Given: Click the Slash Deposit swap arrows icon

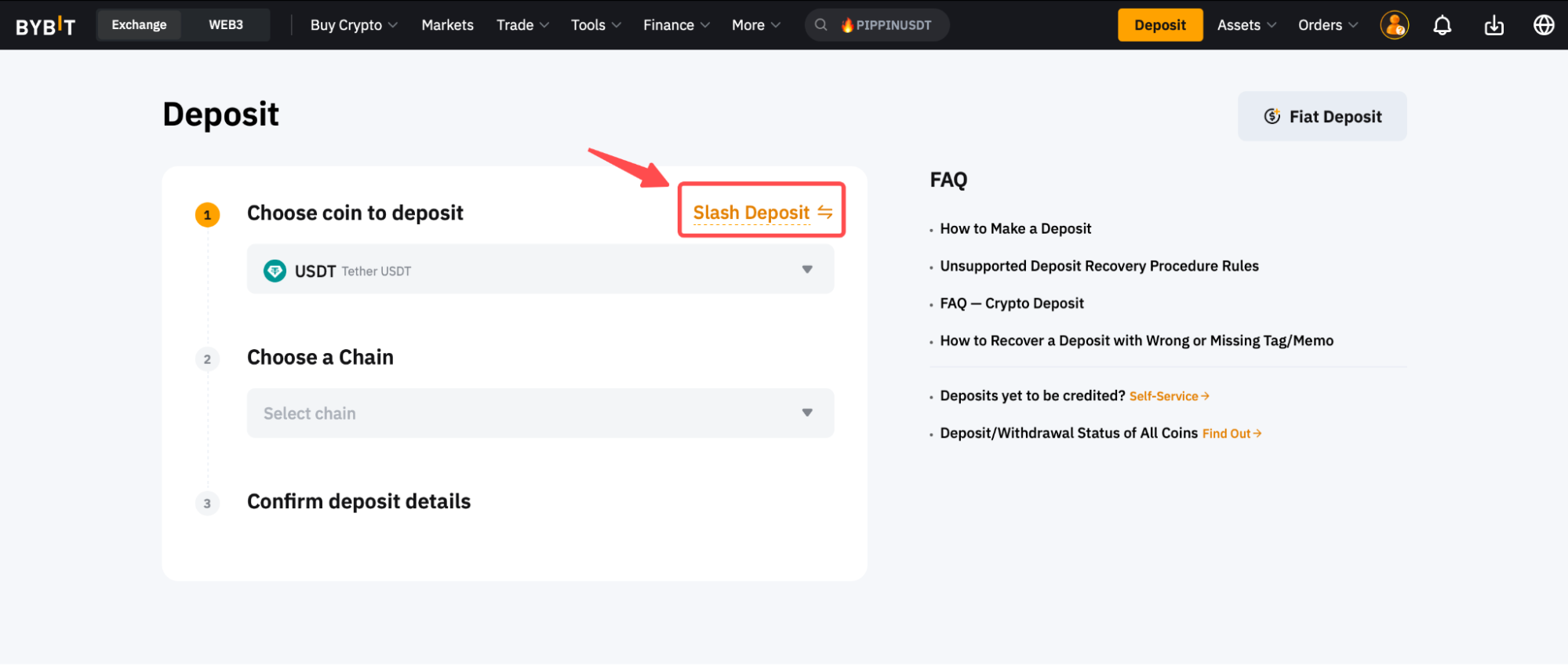Looking at the screenshot, I should [x=824, y=212].
